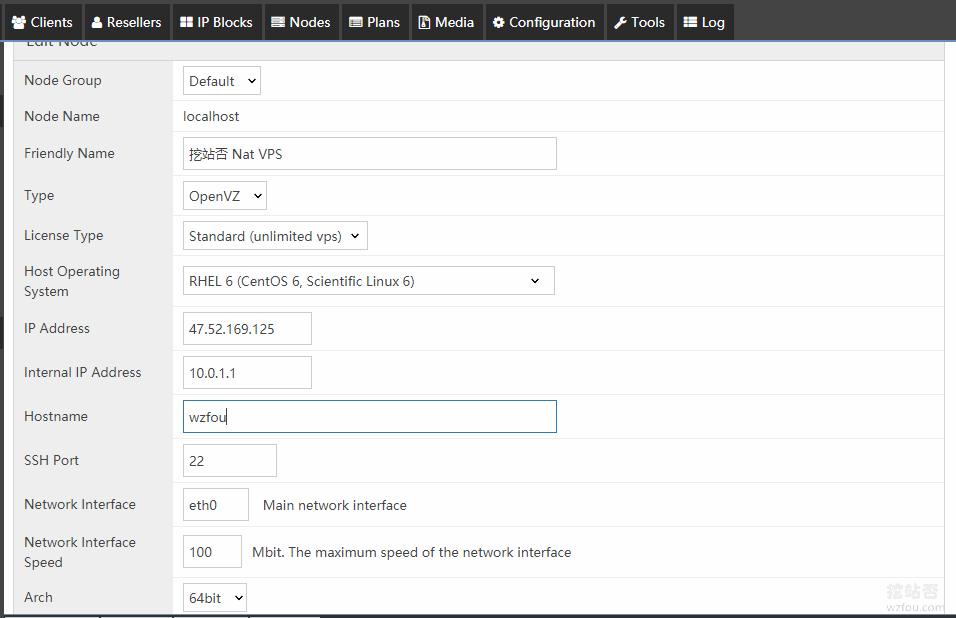Expand the License Type dropdown
The width and height of the screenshot is (956, 618).
tap(275, 236)
